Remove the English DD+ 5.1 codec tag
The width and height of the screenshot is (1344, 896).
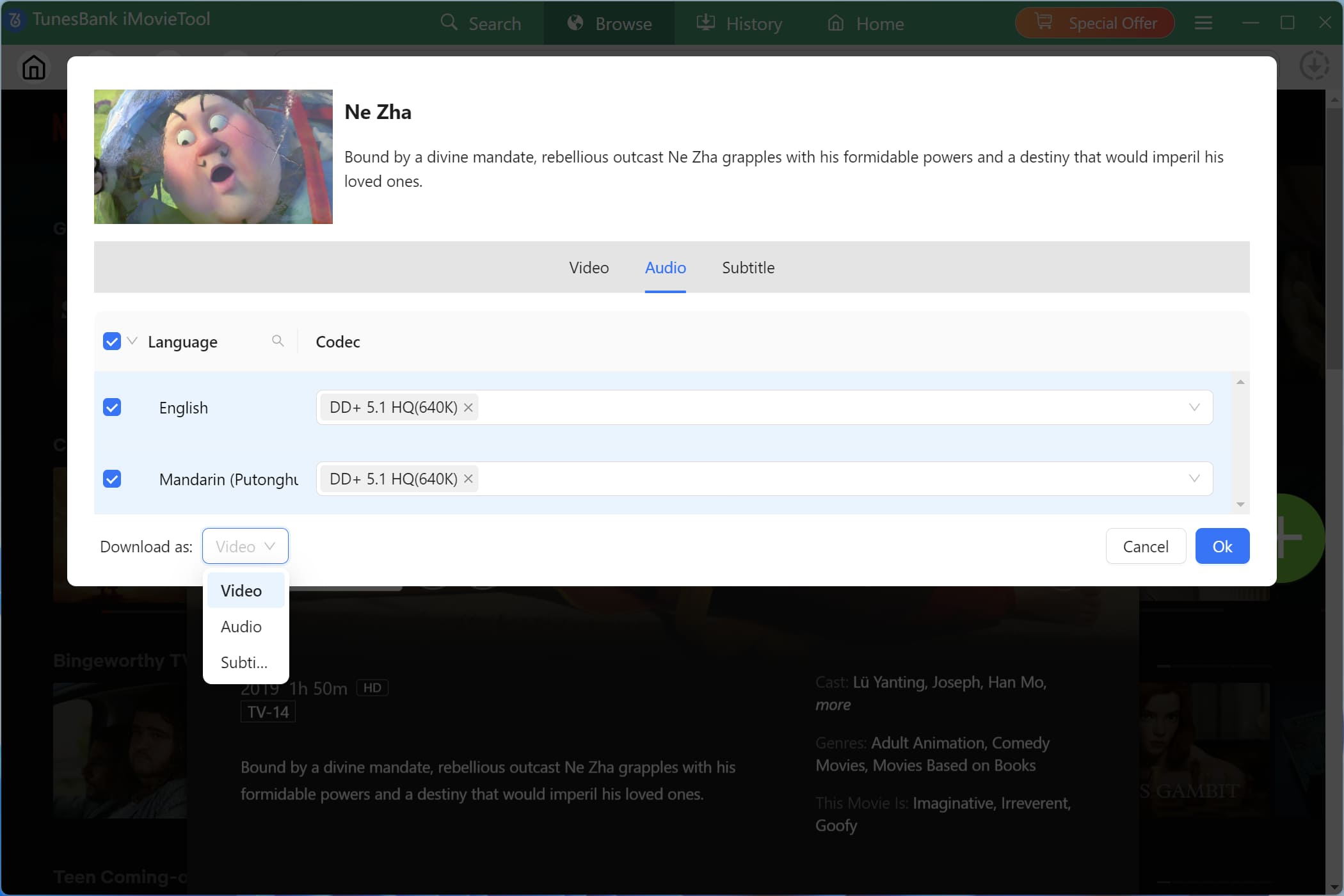coord(468,408)
